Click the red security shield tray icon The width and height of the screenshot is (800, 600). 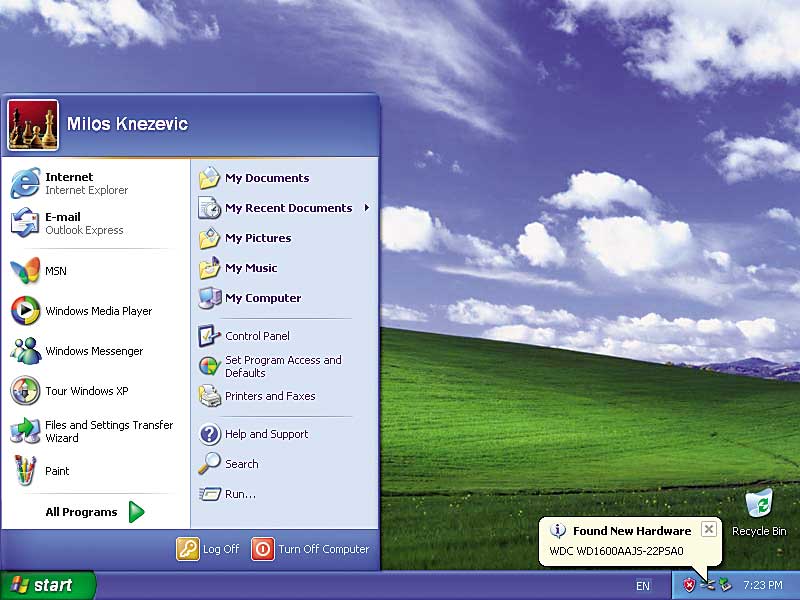(689, 585)
